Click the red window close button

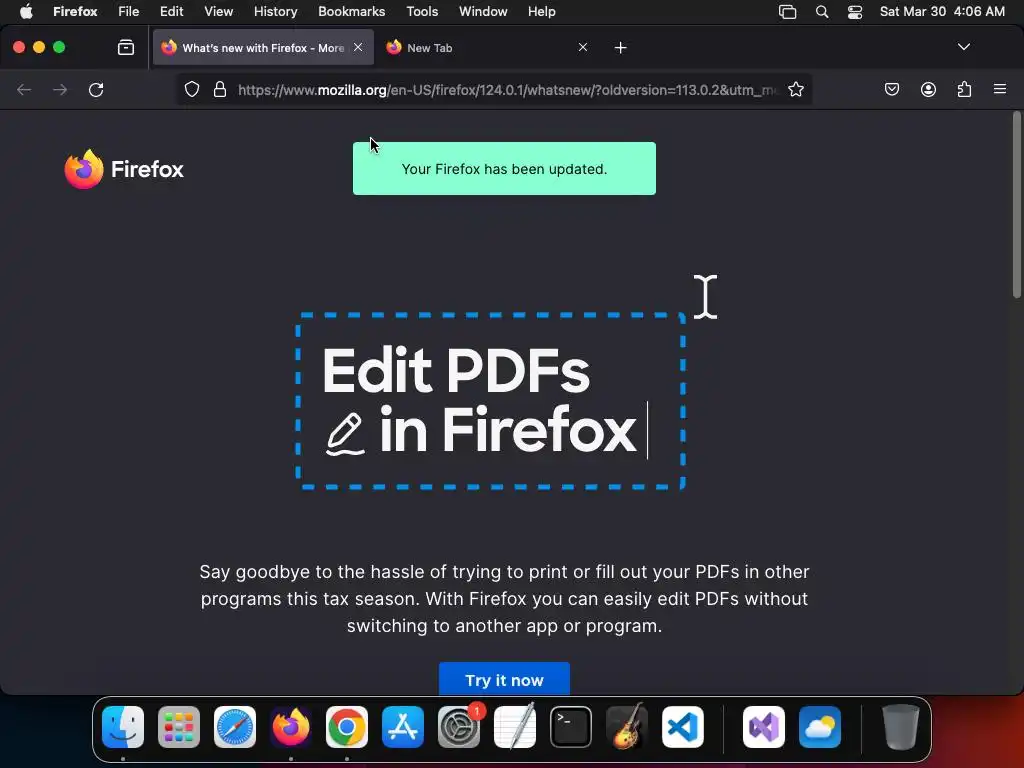tap(19, 47)
